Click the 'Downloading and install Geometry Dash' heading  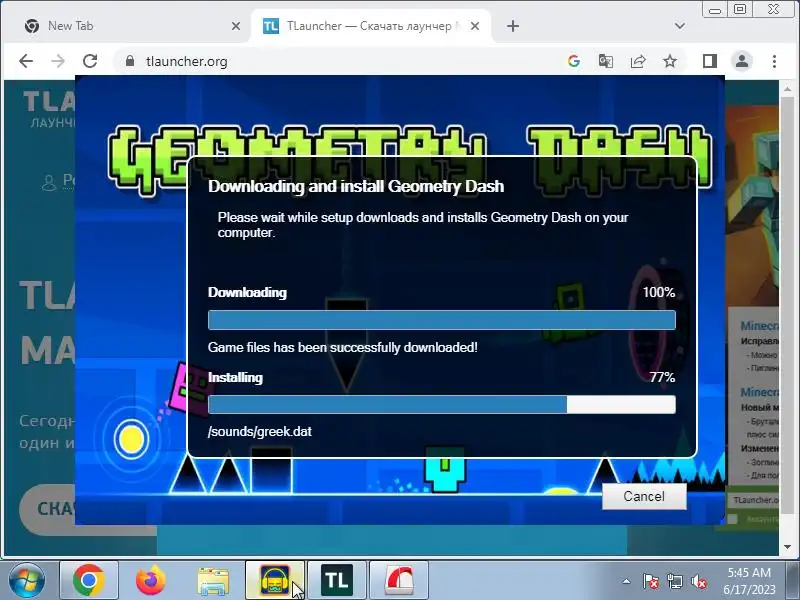[x=356, y=186]
